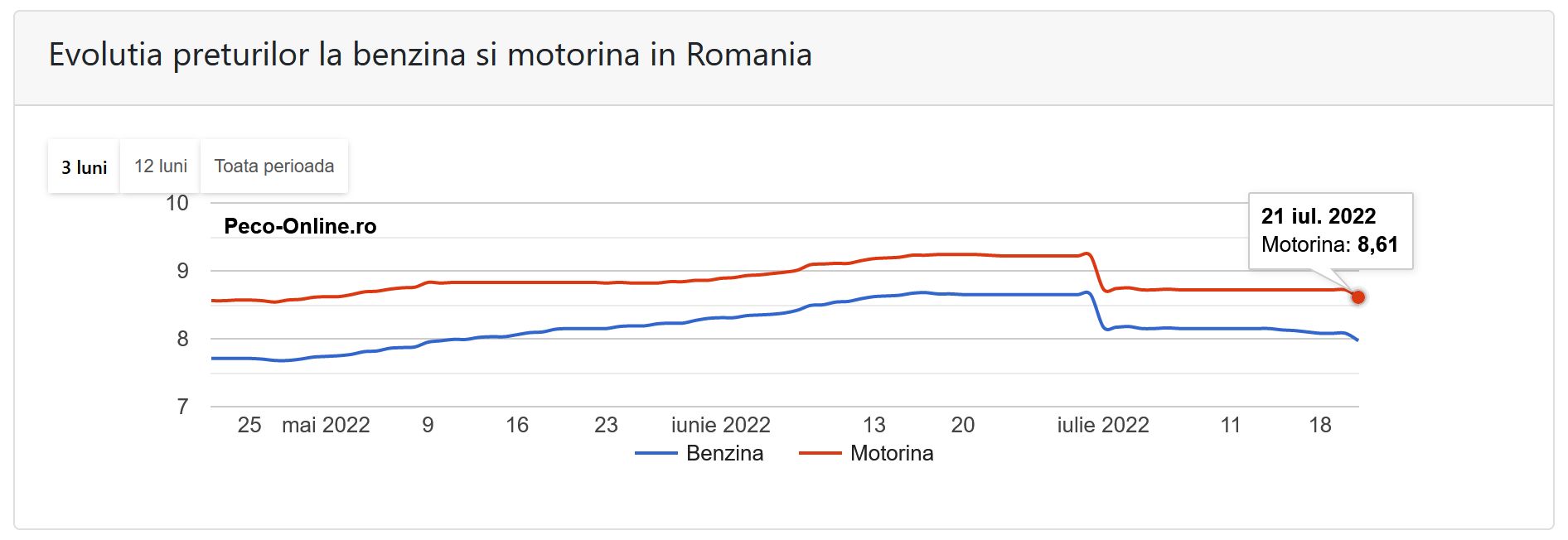Click the x-axis date label 25

click(x=249, y=425)
